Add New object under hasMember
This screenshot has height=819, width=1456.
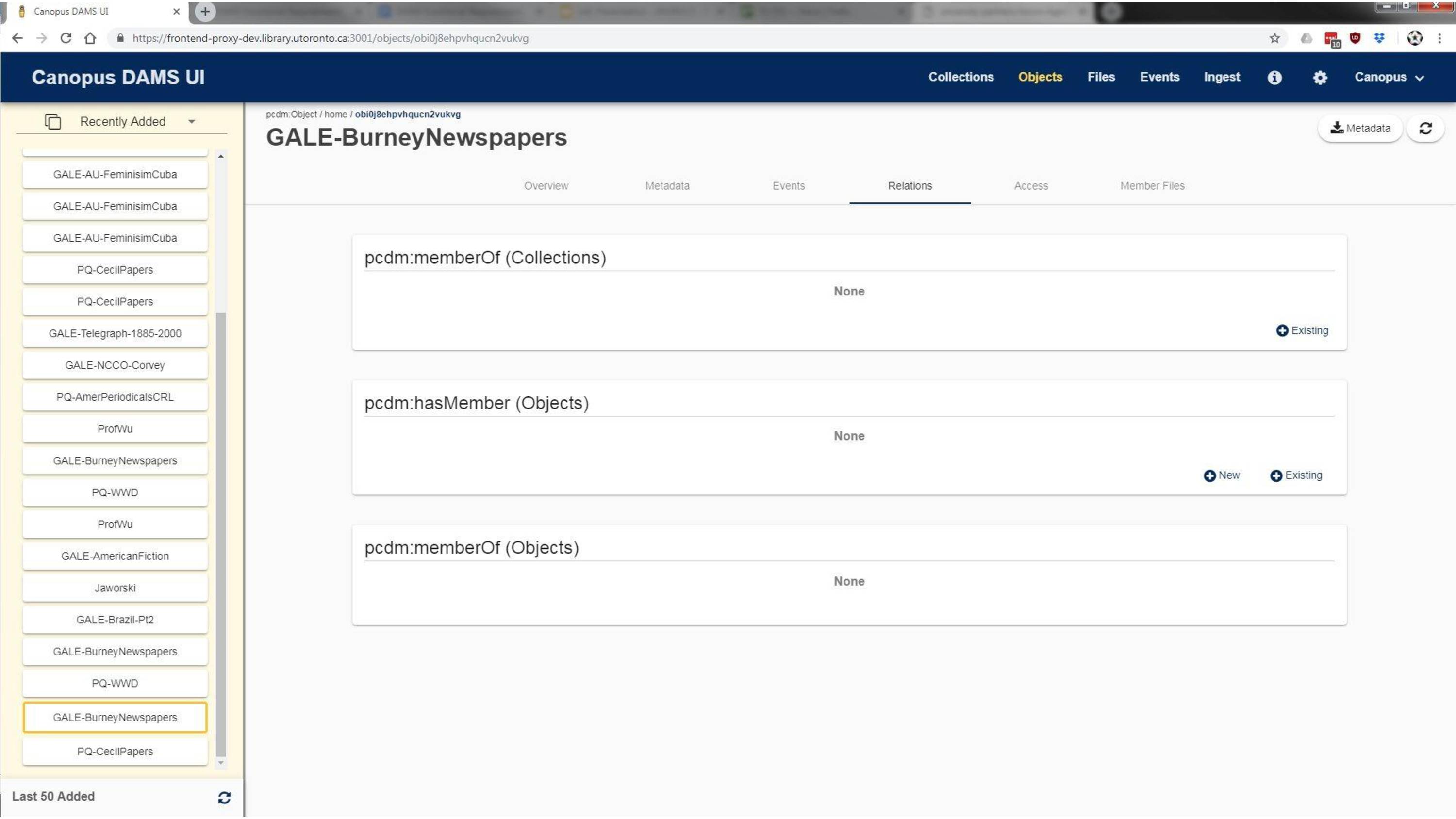[x=1222, y=475]
